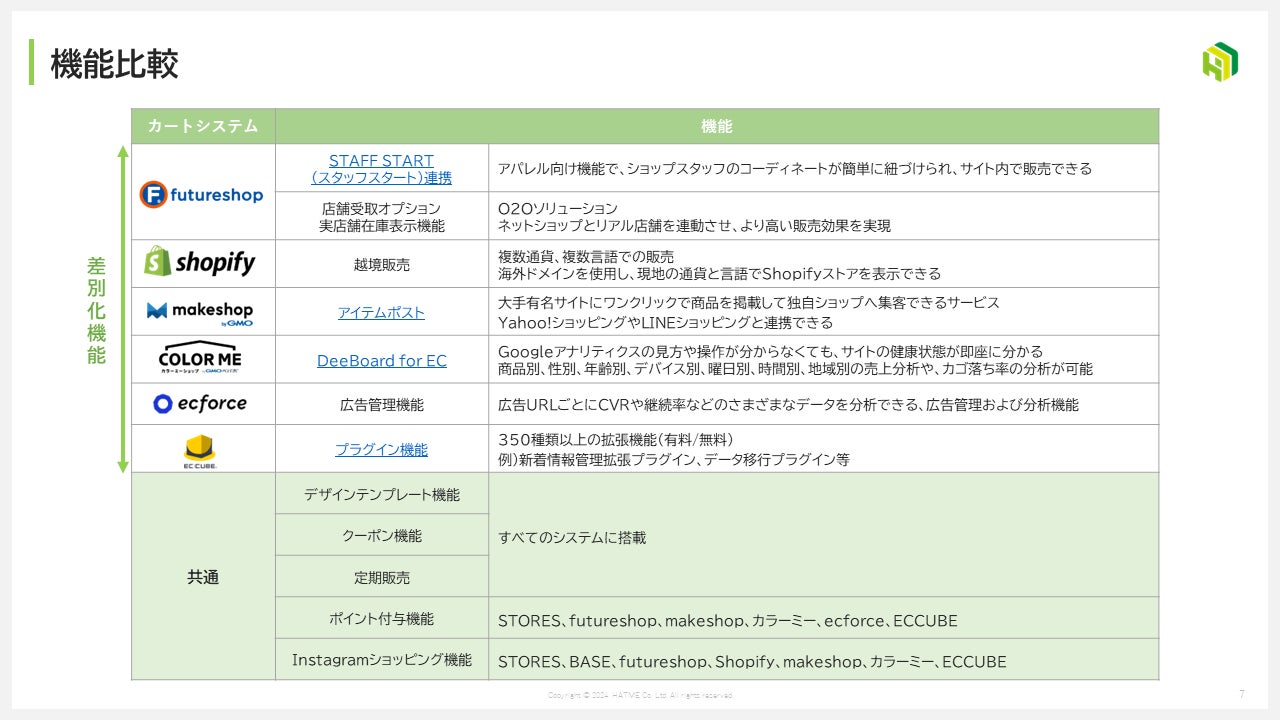The height and width of the screenshot is (720, 1280).
Task: Open the アイテムポスト link
Action: pyautogui.click(x=381, y=313)
